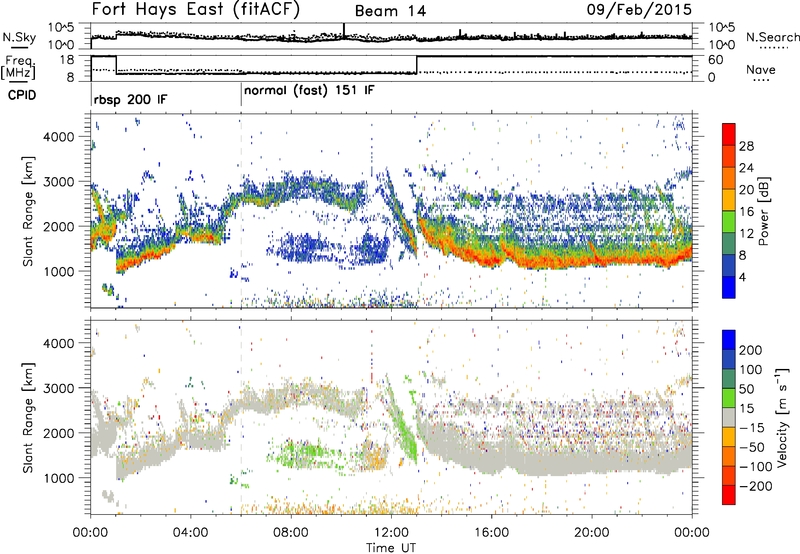The height and width of the screenshot is (554, 800).
Task: Click the 'Beam 14' label
Action: tap(390, 11)
